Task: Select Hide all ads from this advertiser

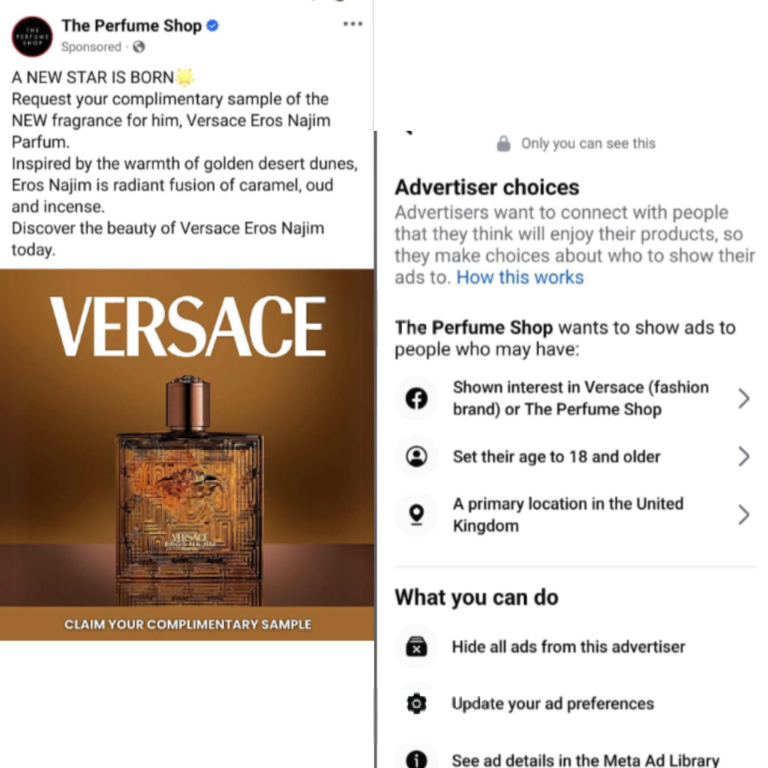Action: click(x=568, y=647)
